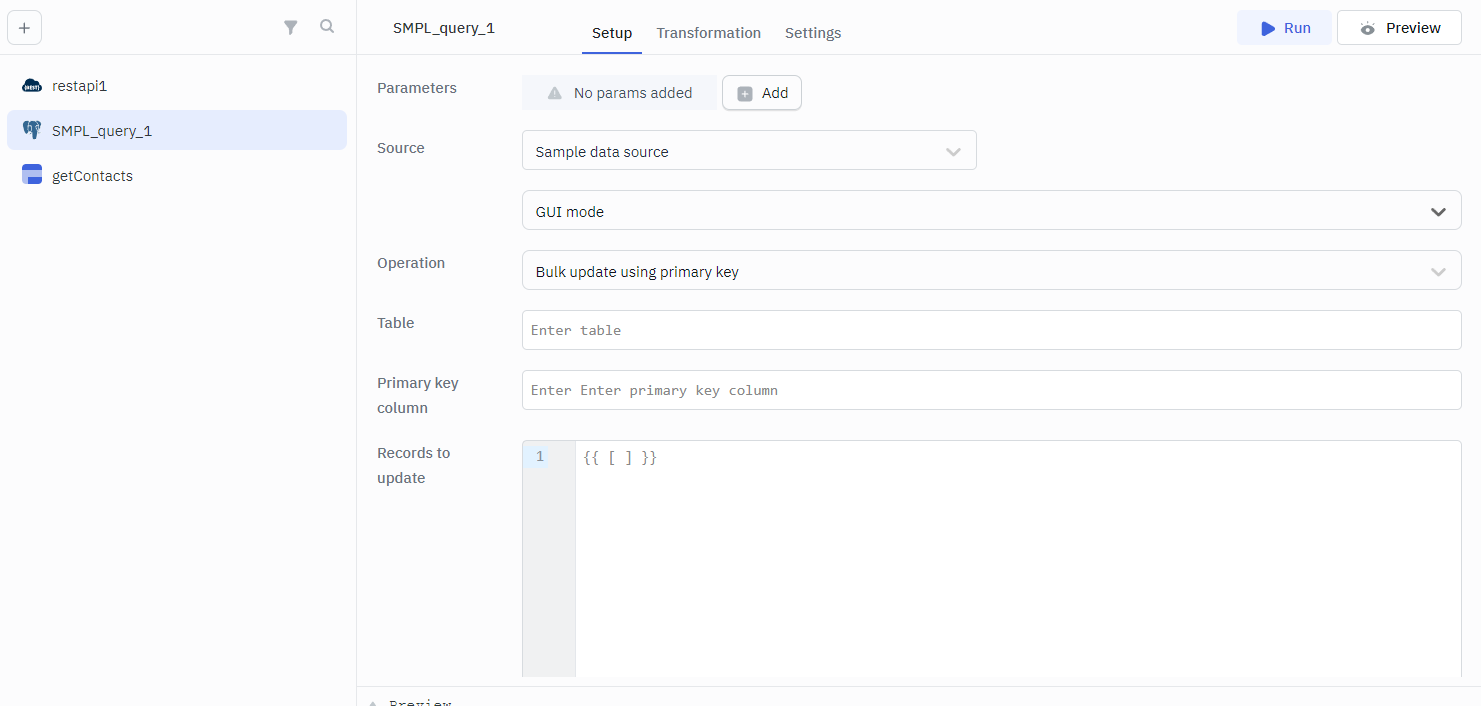Click the Preview eye icon

1368,29
